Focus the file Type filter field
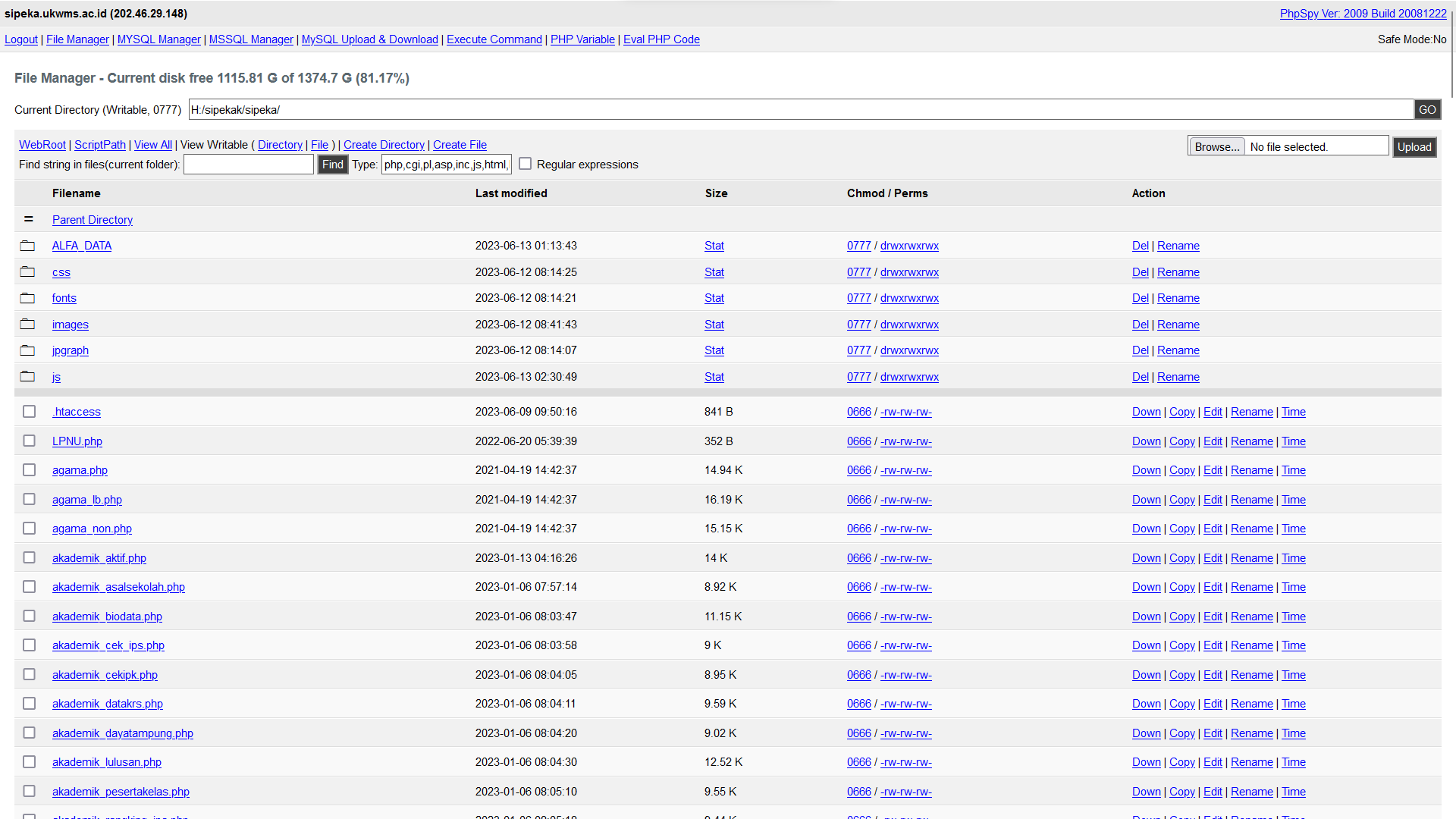 pos(446,164)
